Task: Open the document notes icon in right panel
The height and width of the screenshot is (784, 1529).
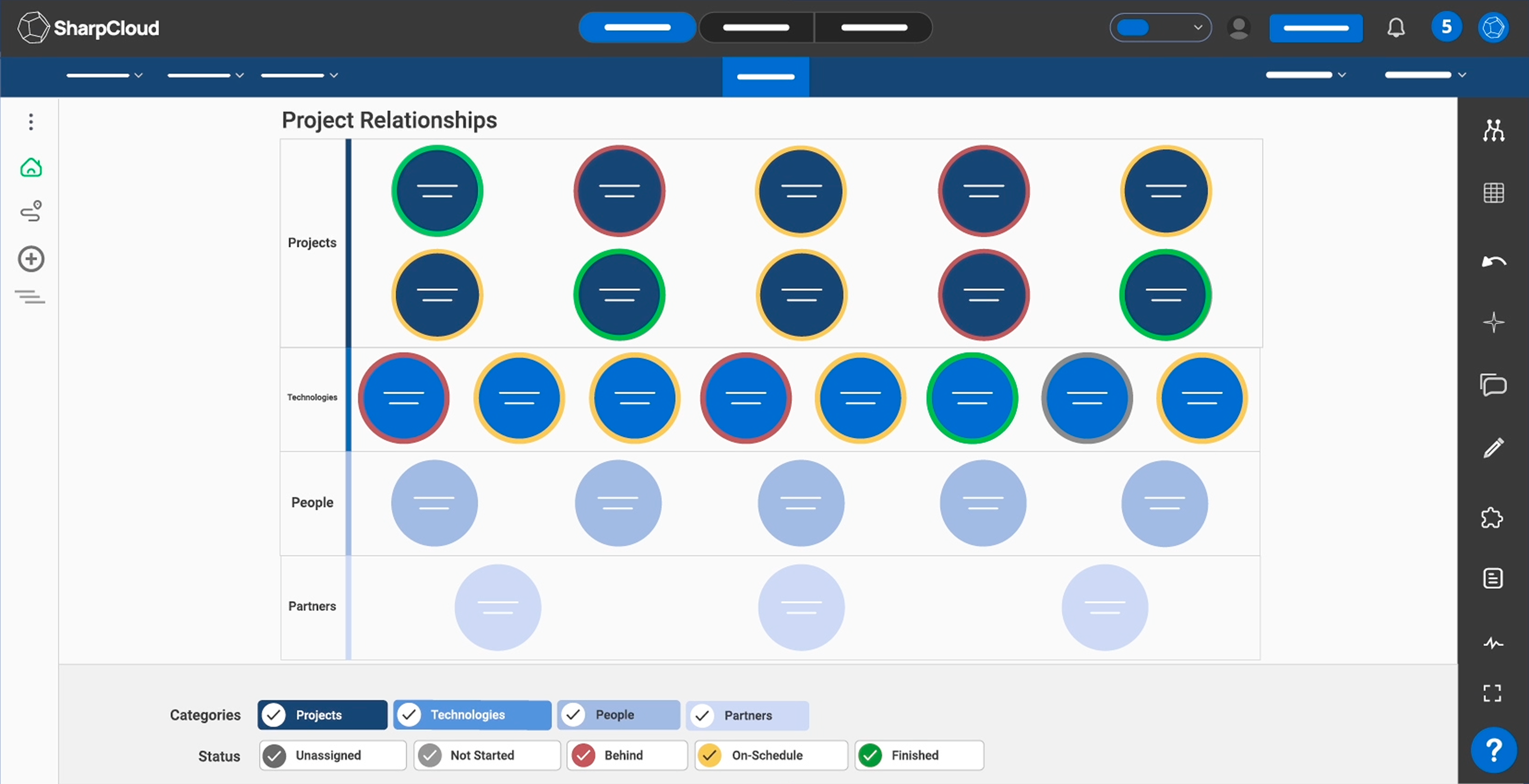Action: coord(1493,577)
